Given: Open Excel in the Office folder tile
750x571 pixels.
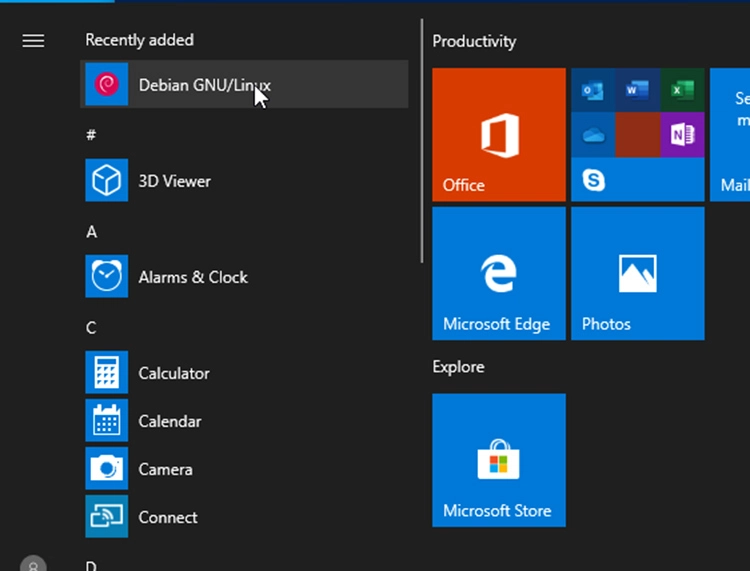Looking at the screenshot, I should point(683,90).
